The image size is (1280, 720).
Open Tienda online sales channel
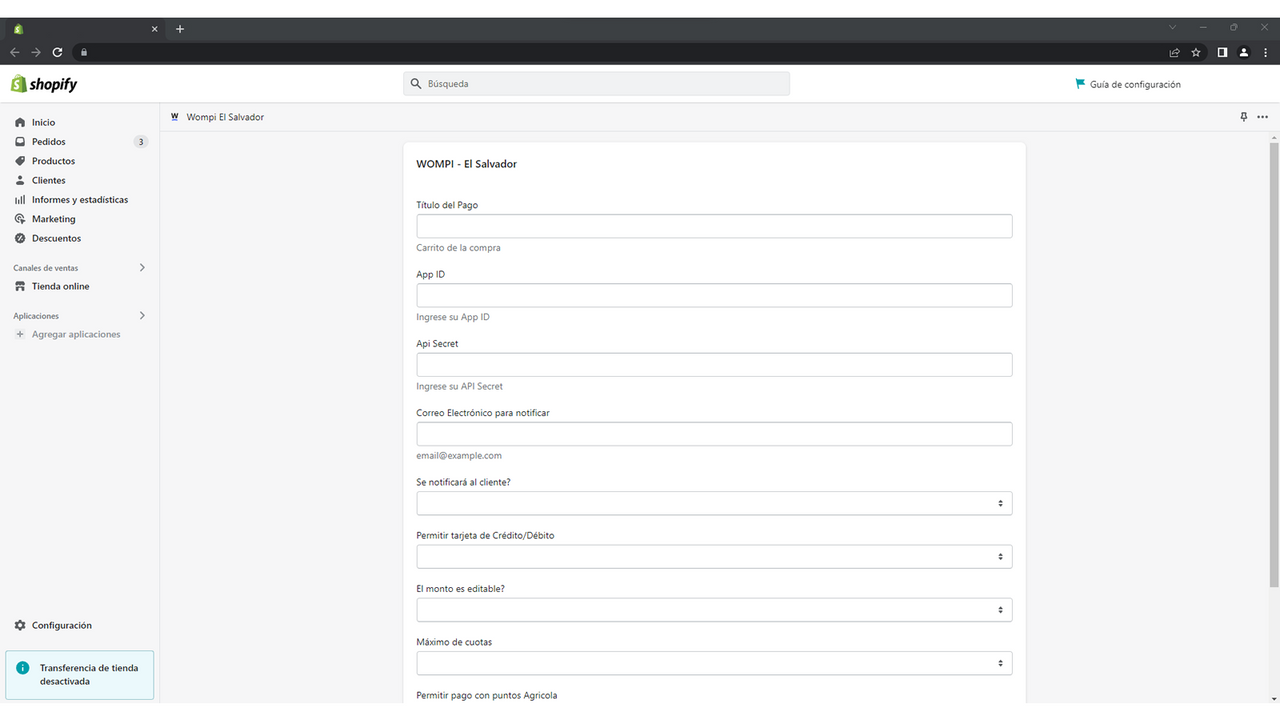[60, 287]
